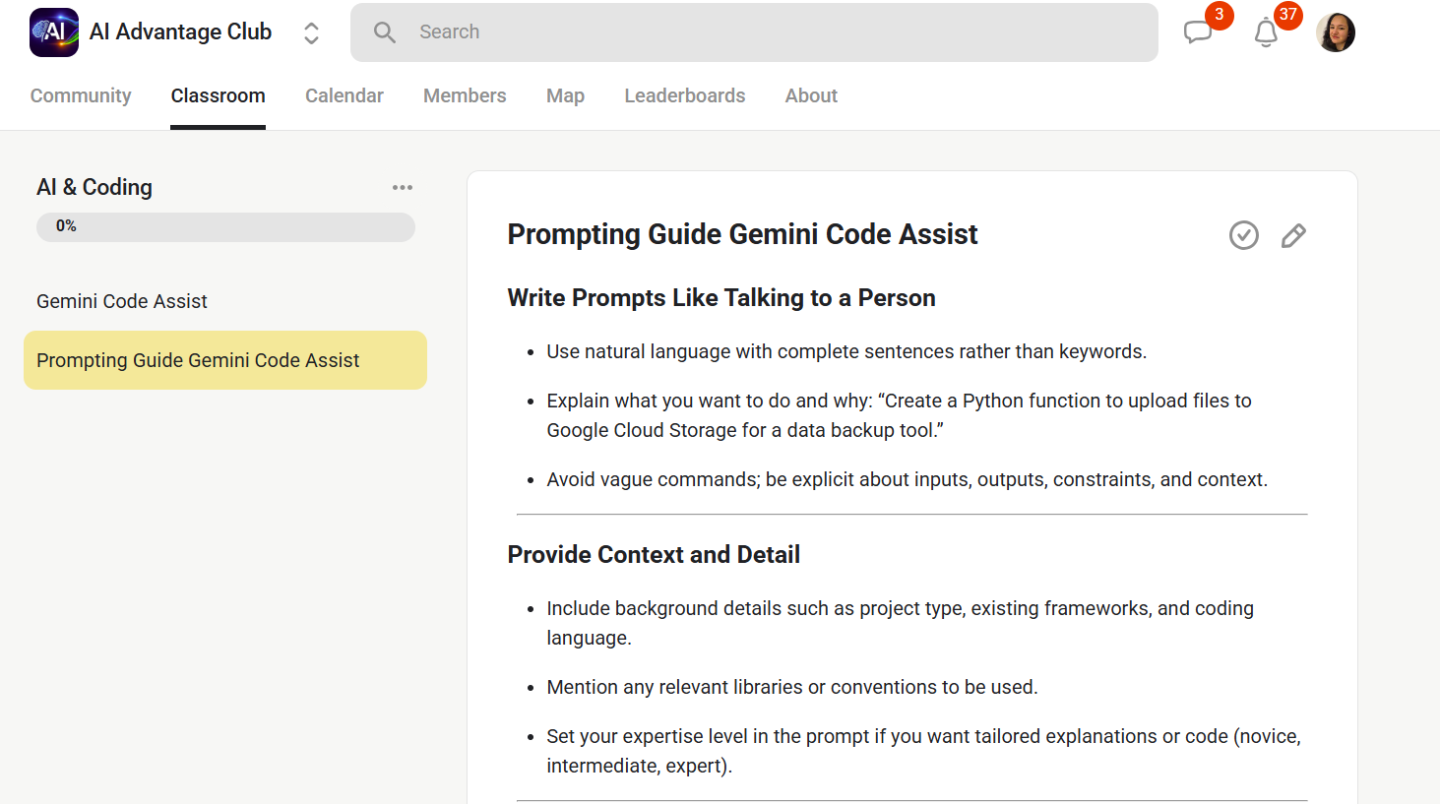Click the 'Avoid vague commands' bullet text
This screenshot has height=804, width=1440.
click(x=907, y=480)
